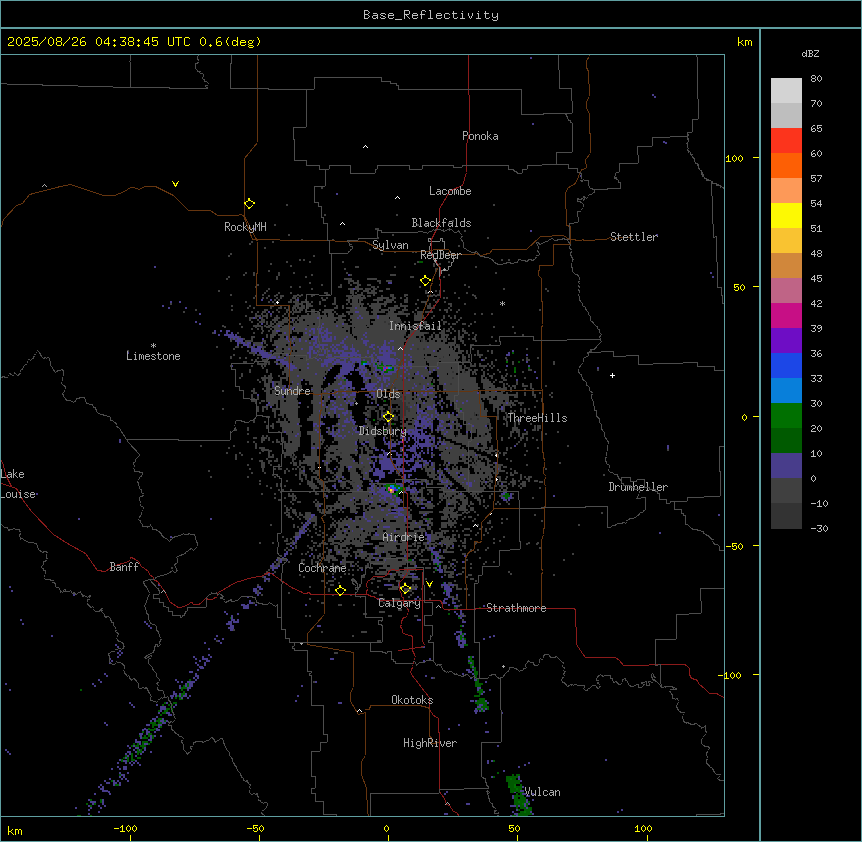Click the Base_Reflectivity title text
862x842 pixels.
(x=431, y=15)
